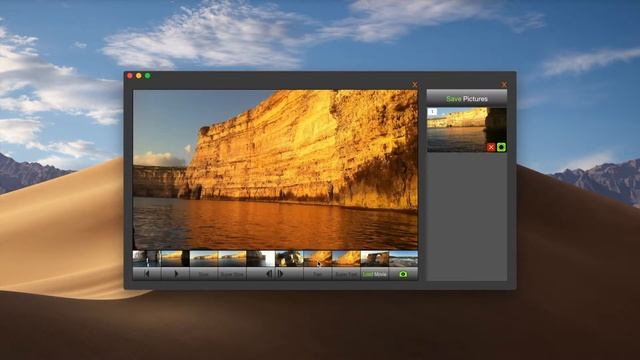The height and width of the screenshot is (360, 640).
Task: Select the Slow playback speed button
Action: coord(204,274)
